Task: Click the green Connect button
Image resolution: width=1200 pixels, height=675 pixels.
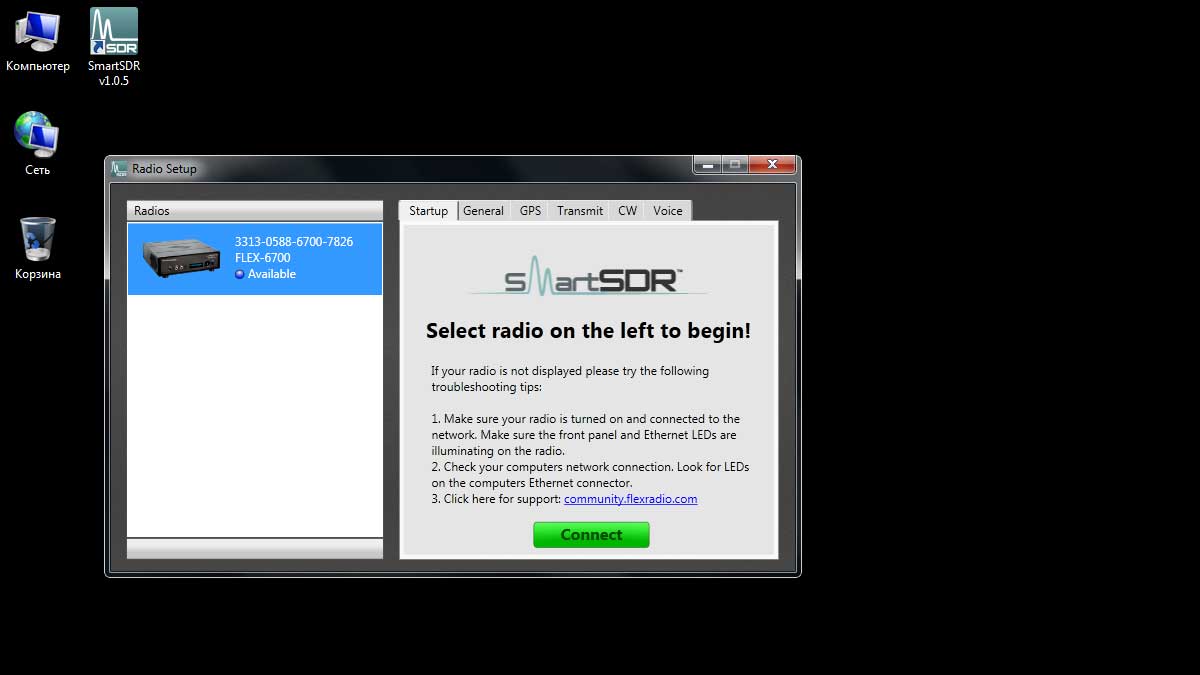Action: pos(591,535)
